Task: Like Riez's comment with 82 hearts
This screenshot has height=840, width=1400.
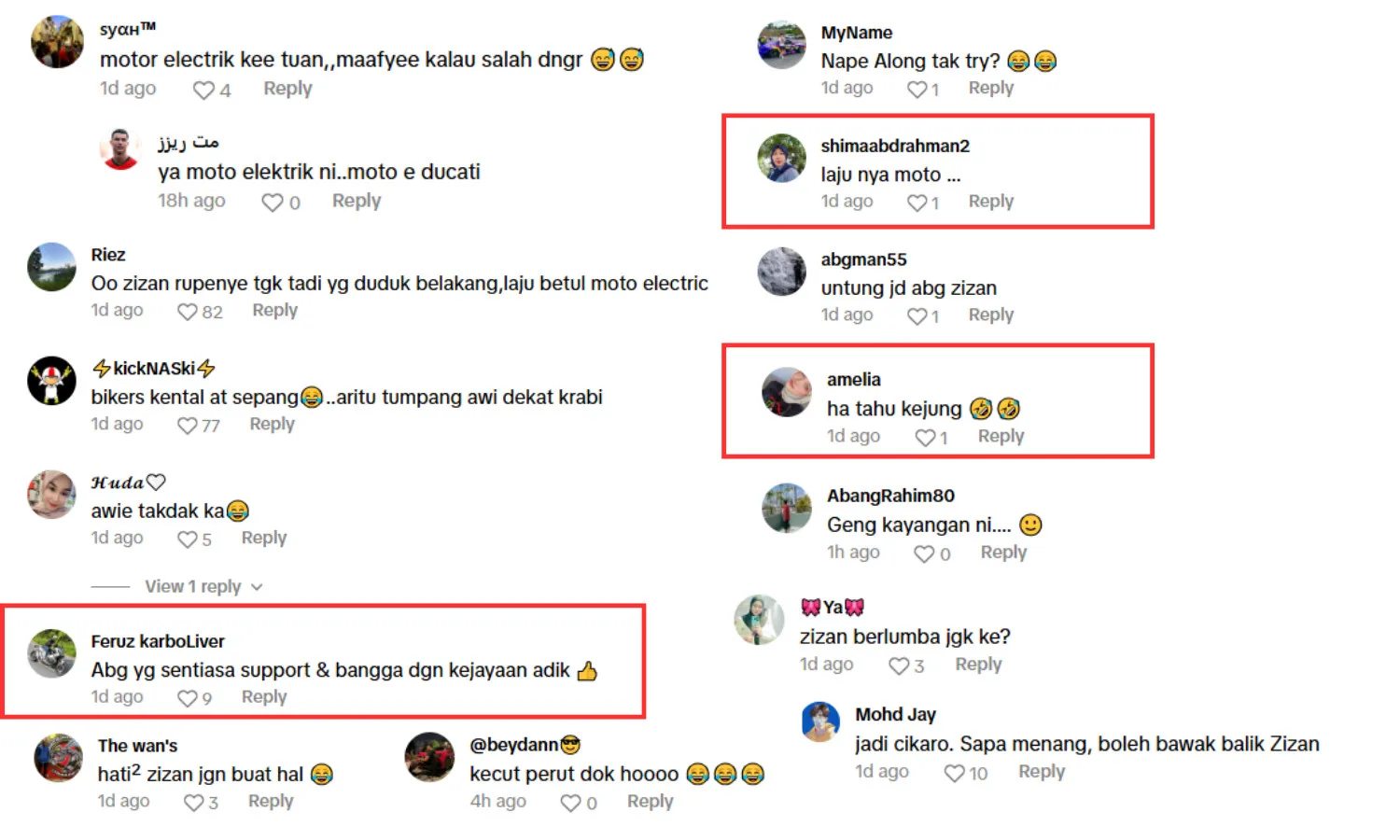Action: click(x=188, y=312)
